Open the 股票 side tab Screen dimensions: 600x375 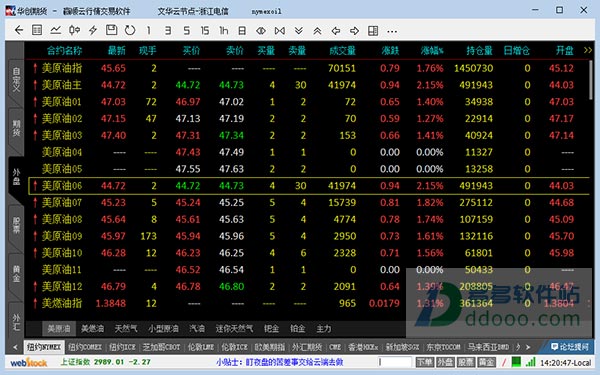tap(16, 225)
